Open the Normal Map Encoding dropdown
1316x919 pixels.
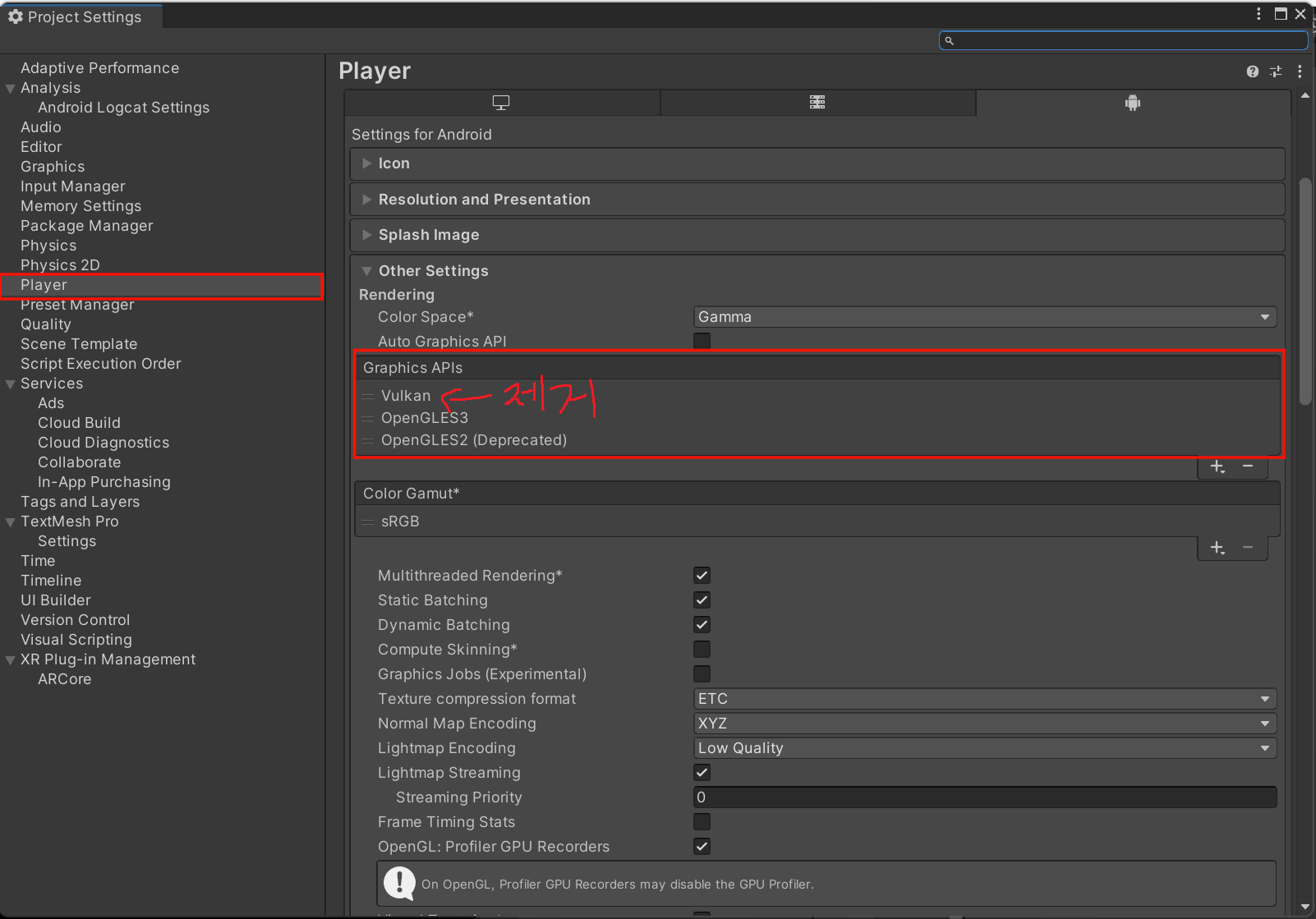(985, 724)
